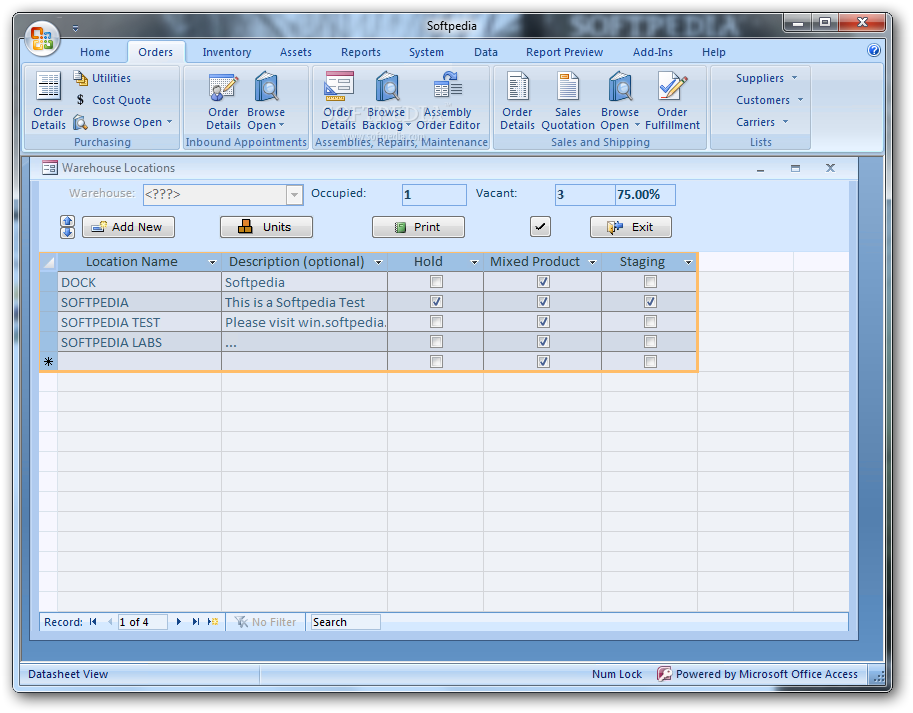
Task: Open Inbound Appointments Order Details
Action: (x=223, y=100)
